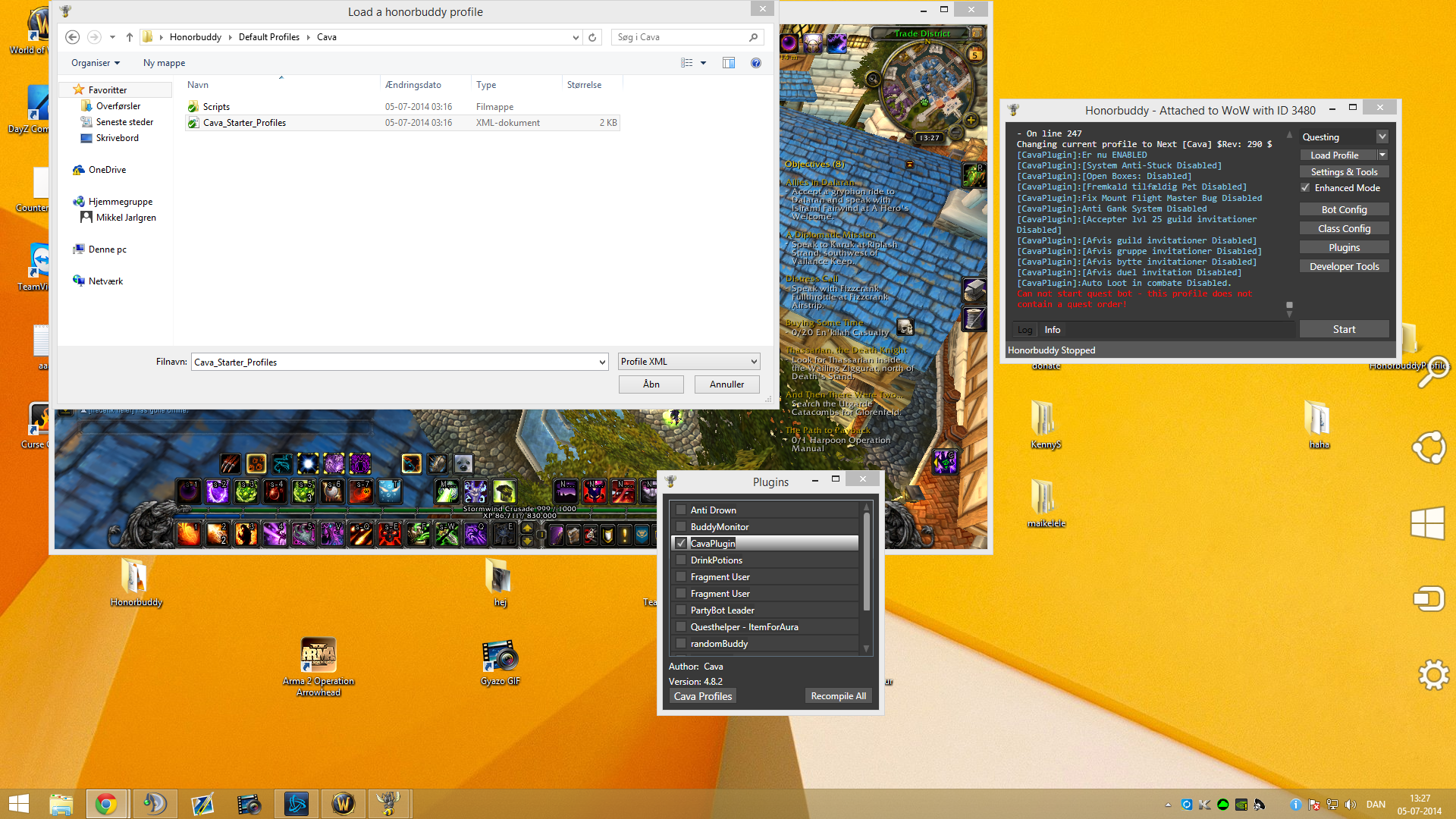Open recent locations dropdown arrow
This screenshot has height=819, width=1456.
[112, 36]
